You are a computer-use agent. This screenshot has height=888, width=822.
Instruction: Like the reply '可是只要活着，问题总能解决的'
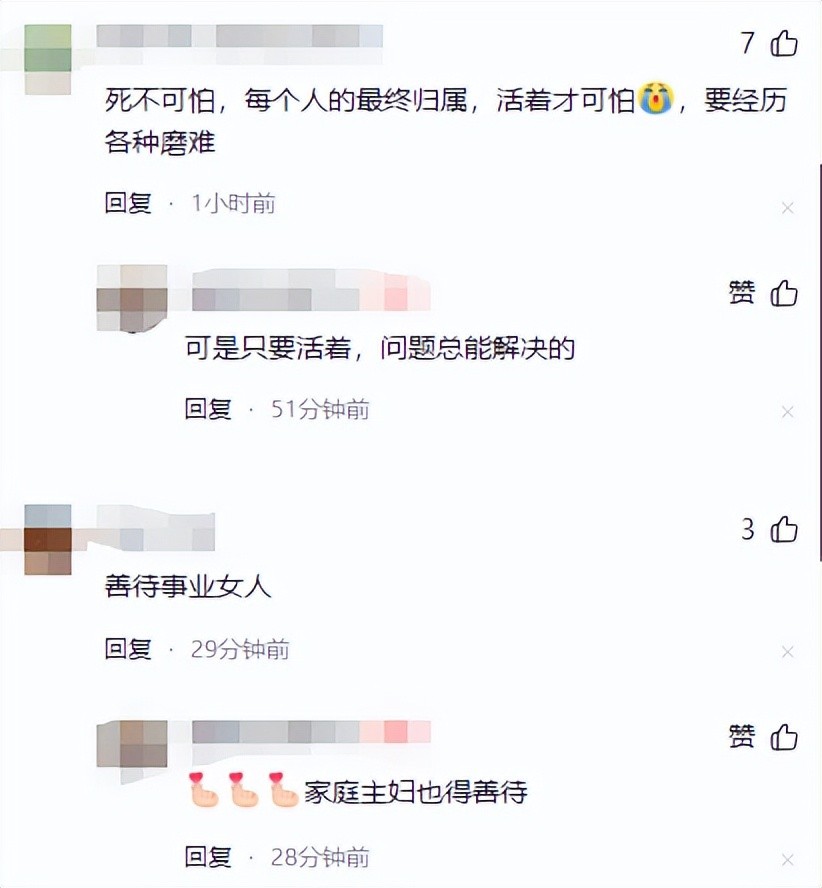[x=783, y=293]
